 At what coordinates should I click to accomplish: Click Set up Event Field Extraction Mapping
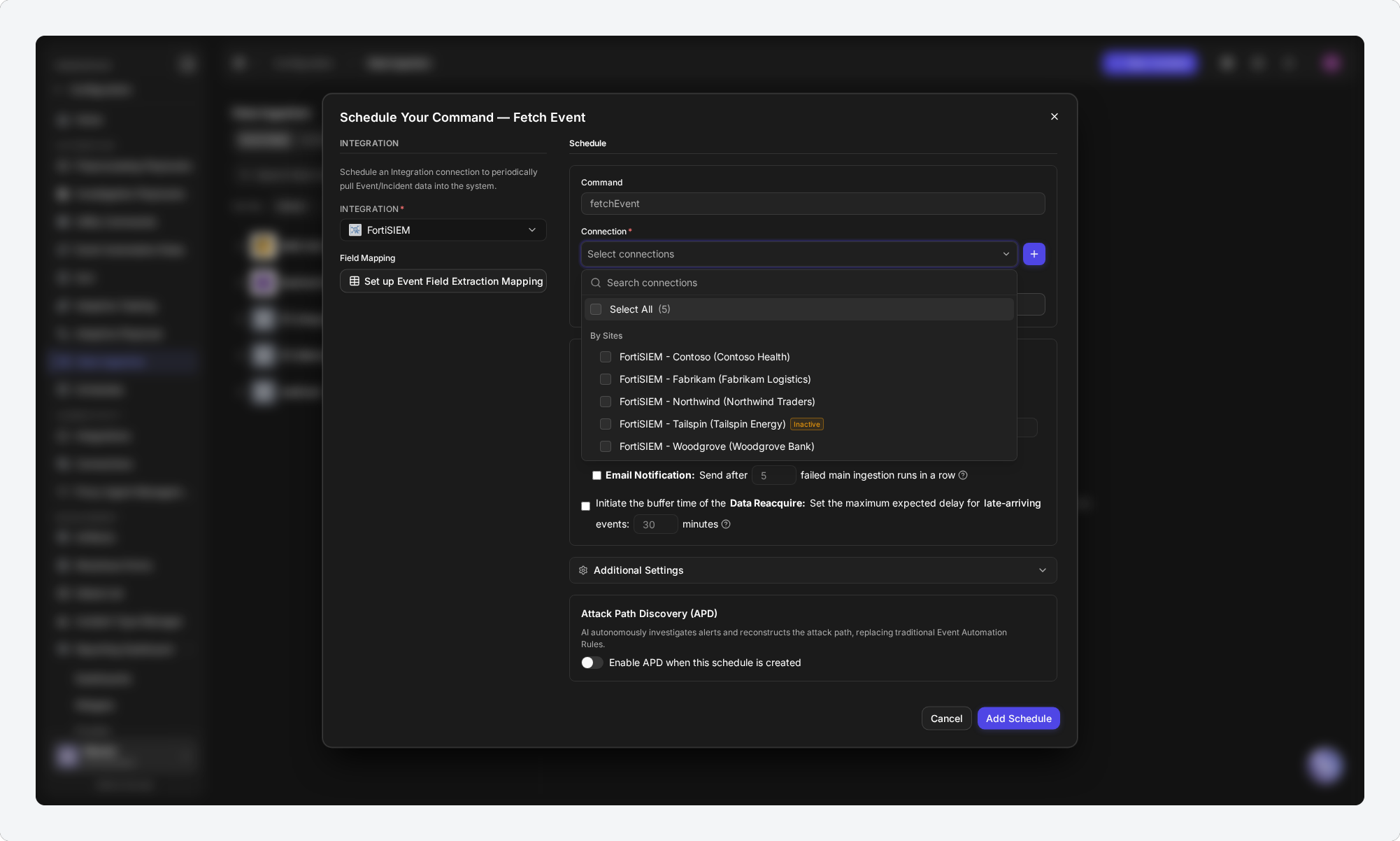[x=443, y=281]
